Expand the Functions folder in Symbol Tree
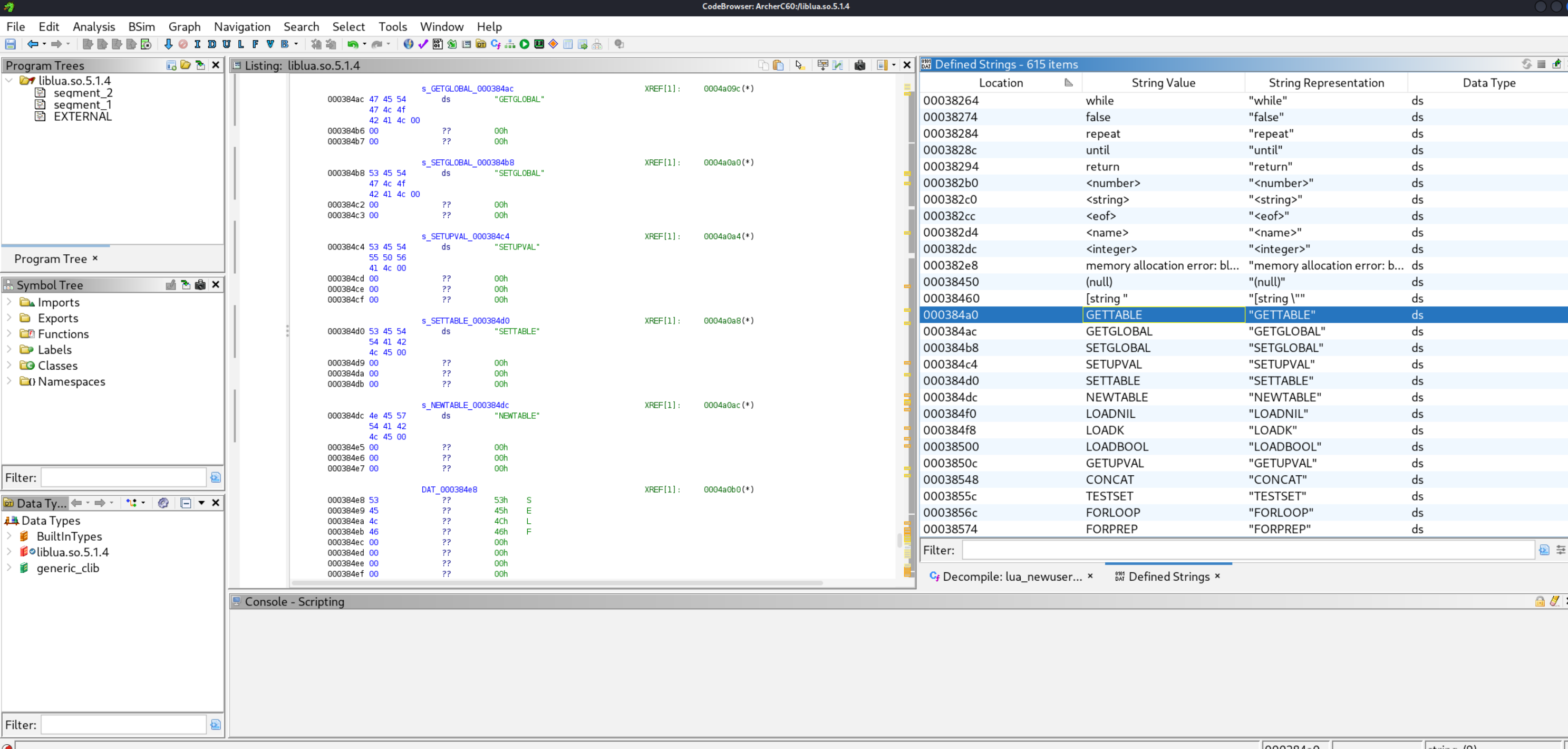This screenshot has height=749, width=1568. point(9,334)
